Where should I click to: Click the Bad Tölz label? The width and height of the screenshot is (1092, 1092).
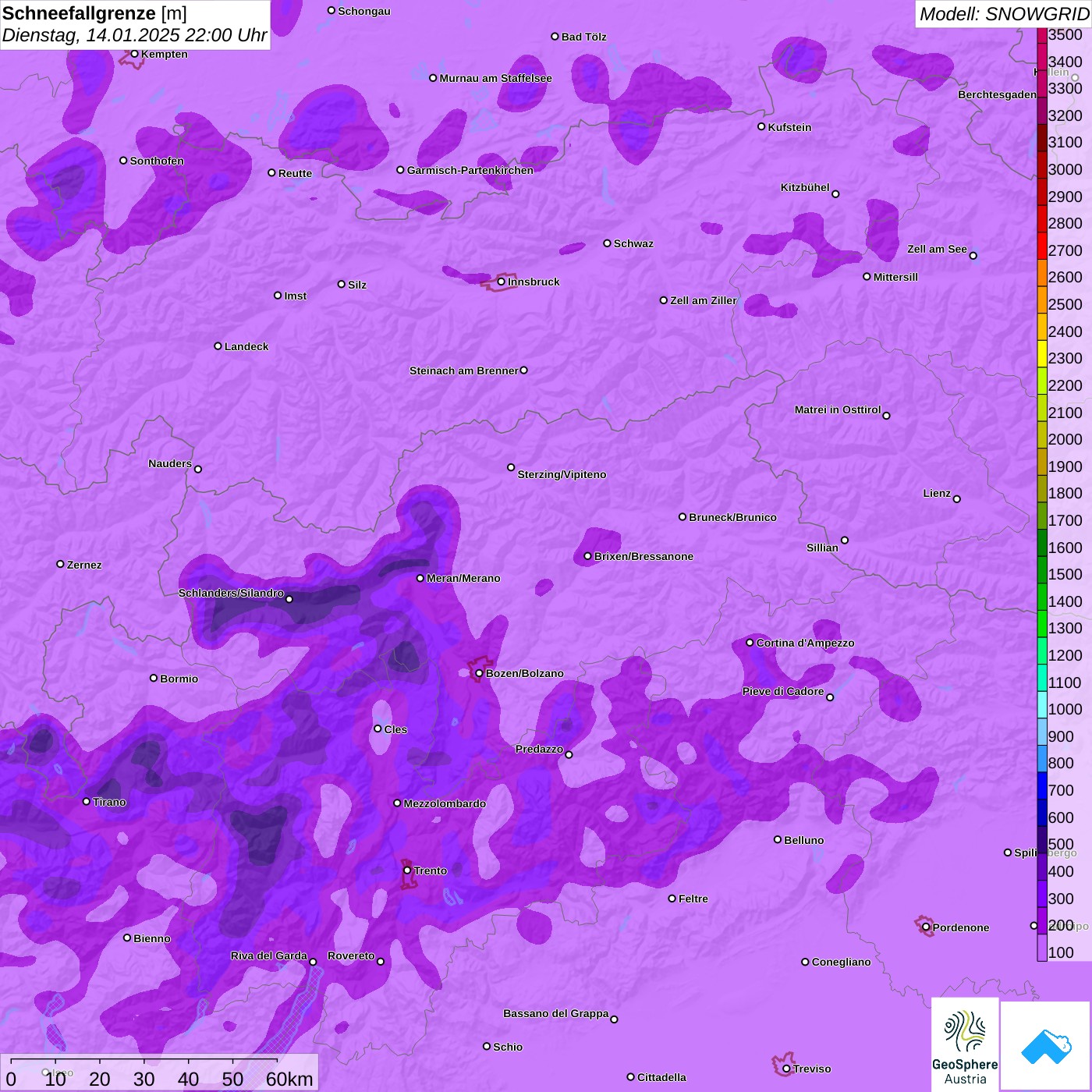(583, 37)
